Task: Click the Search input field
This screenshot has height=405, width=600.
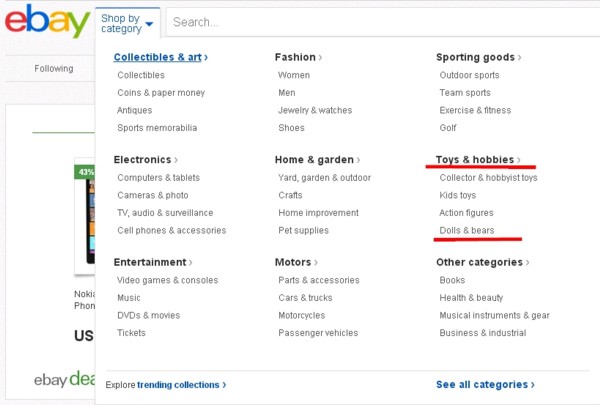Action: (380, 22)
